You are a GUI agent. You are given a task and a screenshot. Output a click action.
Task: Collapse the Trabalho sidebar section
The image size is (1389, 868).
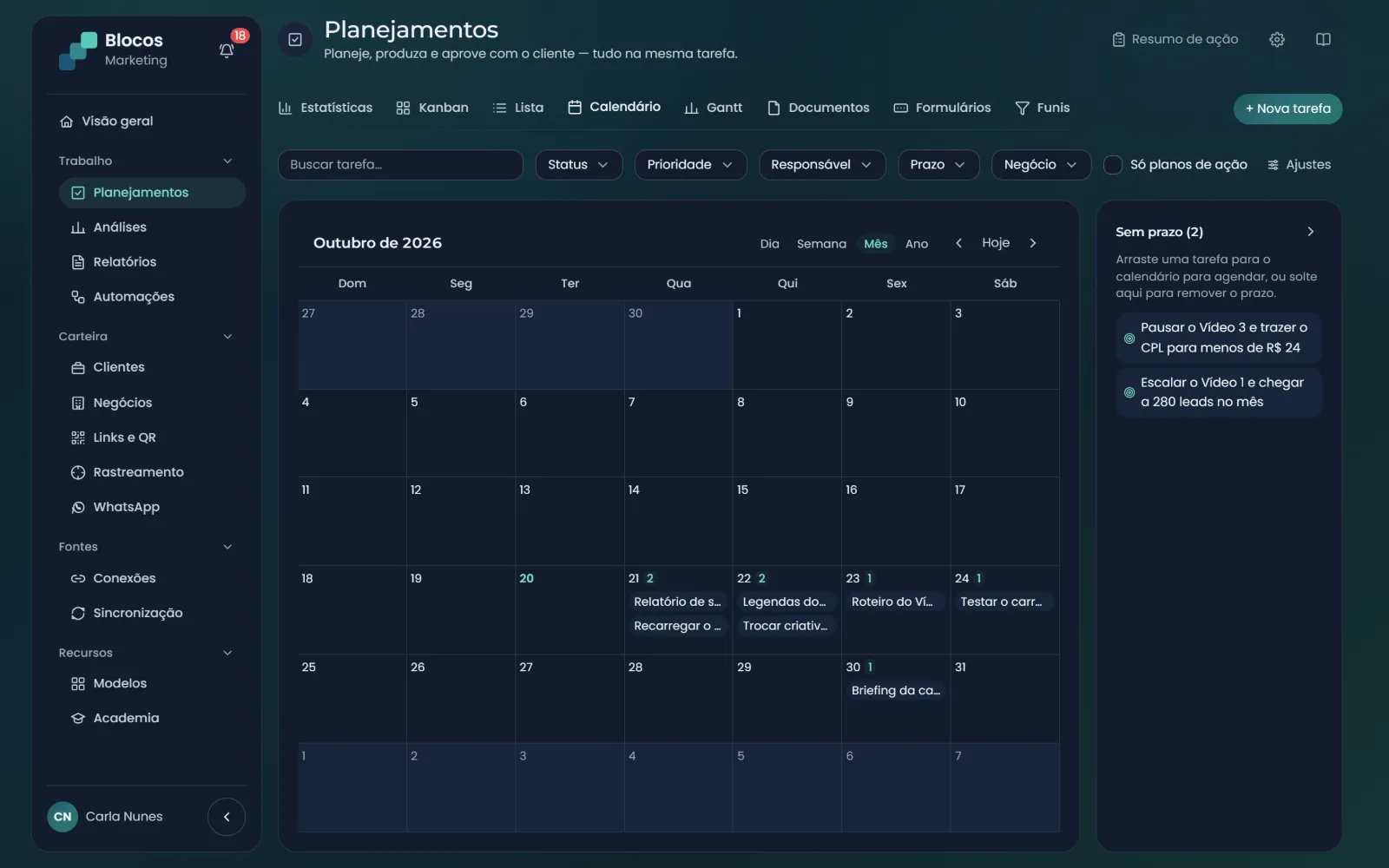click(227, 161)
